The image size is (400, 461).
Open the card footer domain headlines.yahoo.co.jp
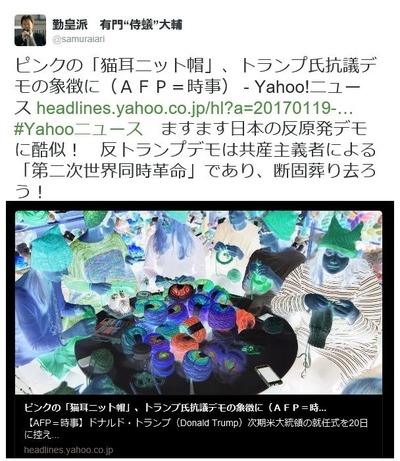[69, 450]
